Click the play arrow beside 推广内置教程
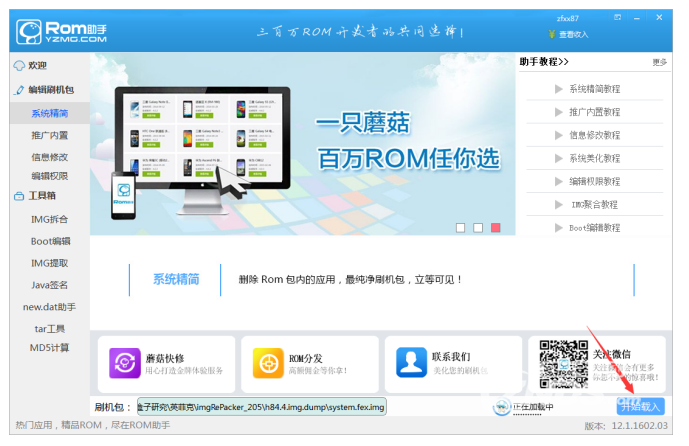689x446 pixels. click(x=558, y=112)
